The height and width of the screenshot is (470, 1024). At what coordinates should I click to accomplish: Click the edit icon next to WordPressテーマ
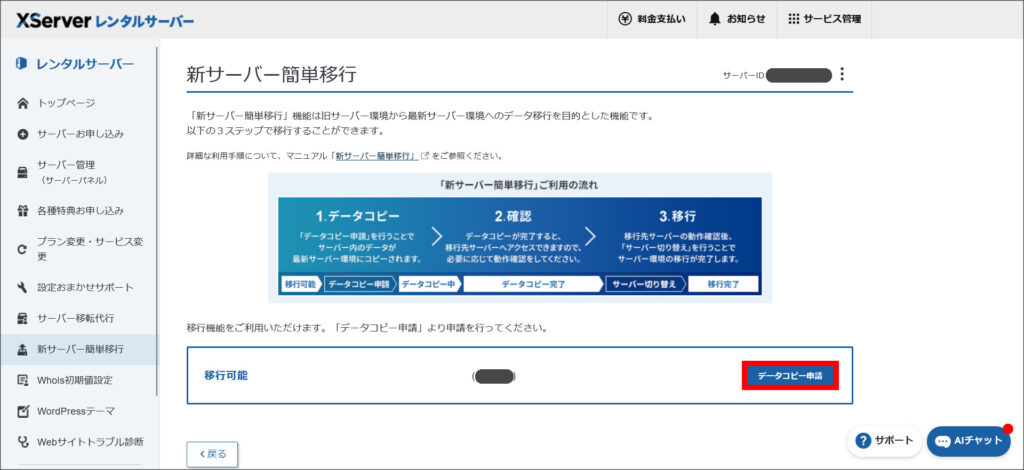(23, 411)
